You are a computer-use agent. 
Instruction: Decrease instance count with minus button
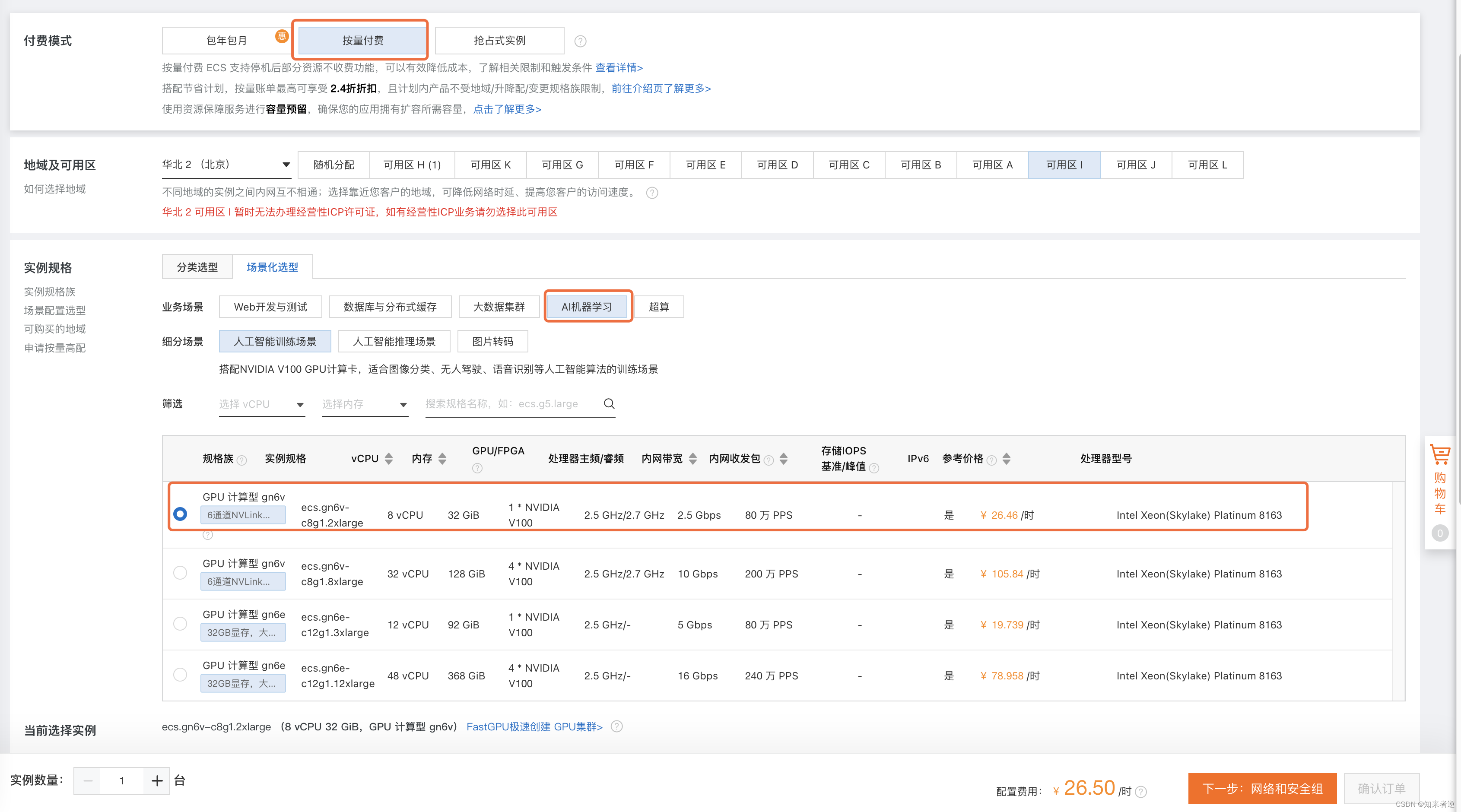(x=87, y=781)
